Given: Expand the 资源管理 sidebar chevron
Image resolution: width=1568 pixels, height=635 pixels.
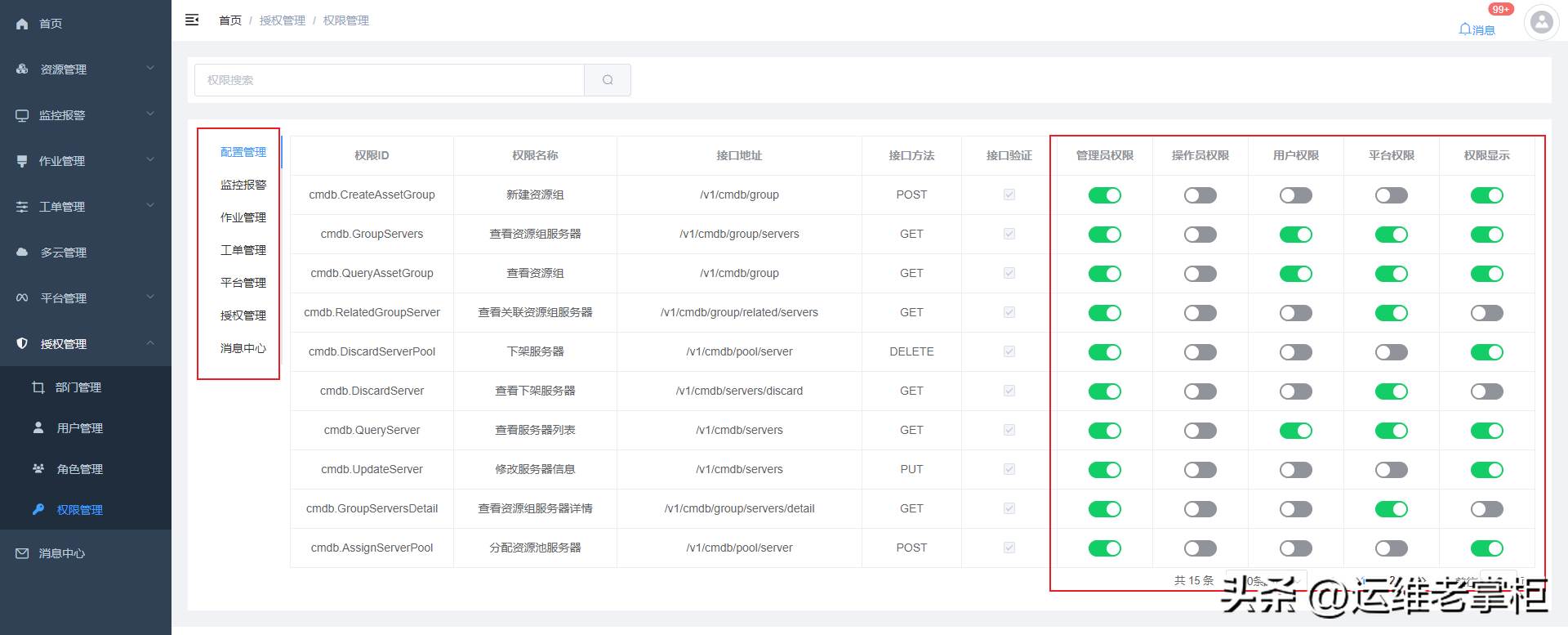Looking at the screenshot, I should pos(150,68).
